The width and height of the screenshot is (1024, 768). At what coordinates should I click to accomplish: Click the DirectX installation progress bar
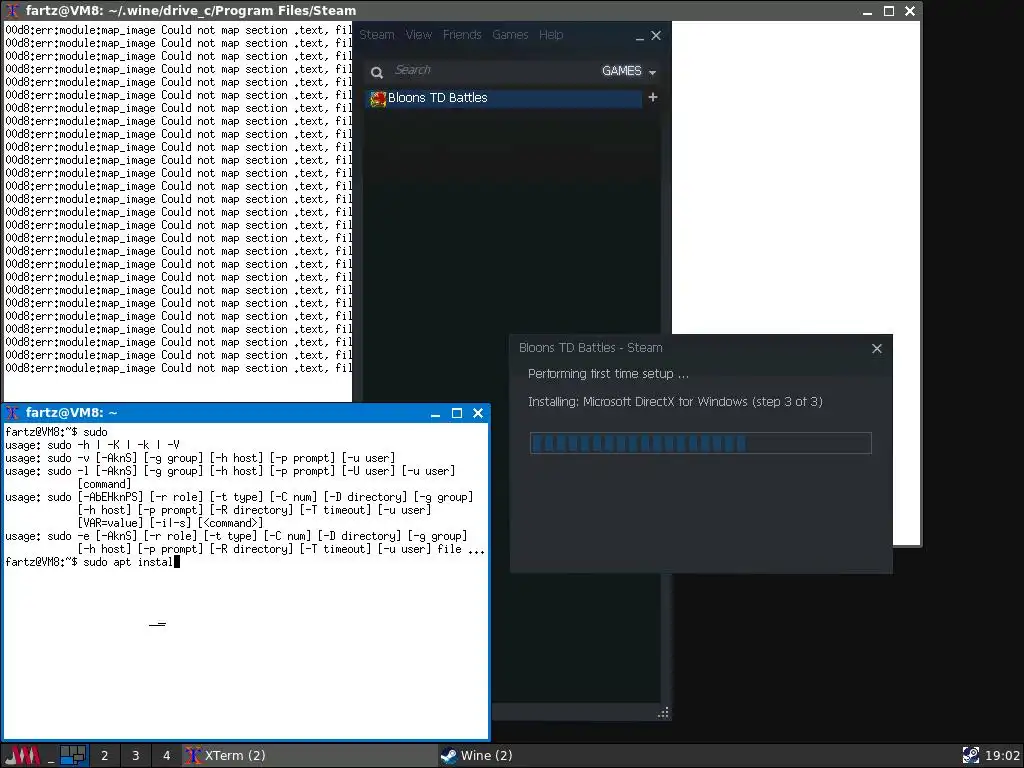701,443
